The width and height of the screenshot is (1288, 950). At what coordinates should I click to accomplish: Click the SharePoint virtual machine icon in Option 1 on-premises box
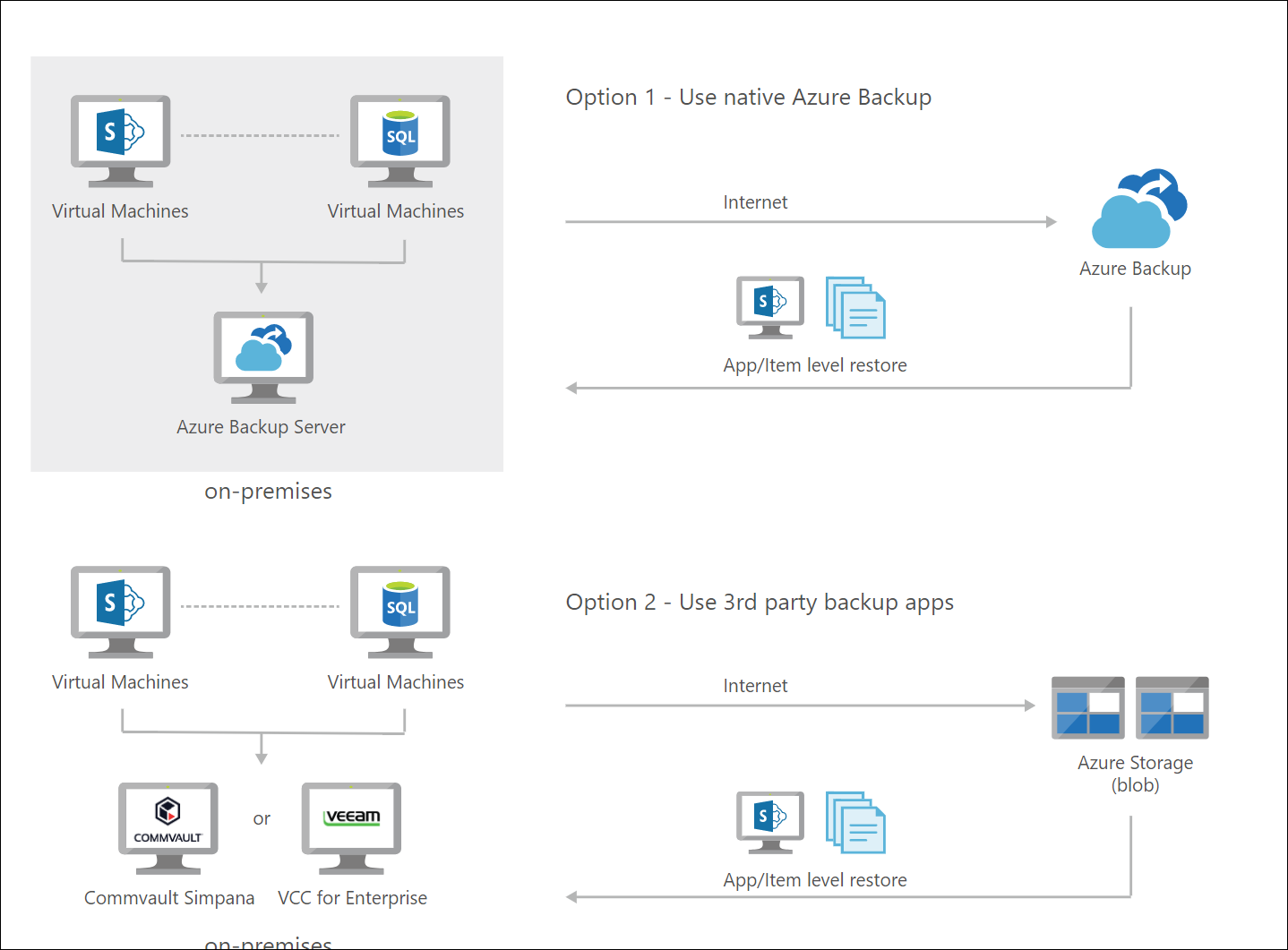121,141
